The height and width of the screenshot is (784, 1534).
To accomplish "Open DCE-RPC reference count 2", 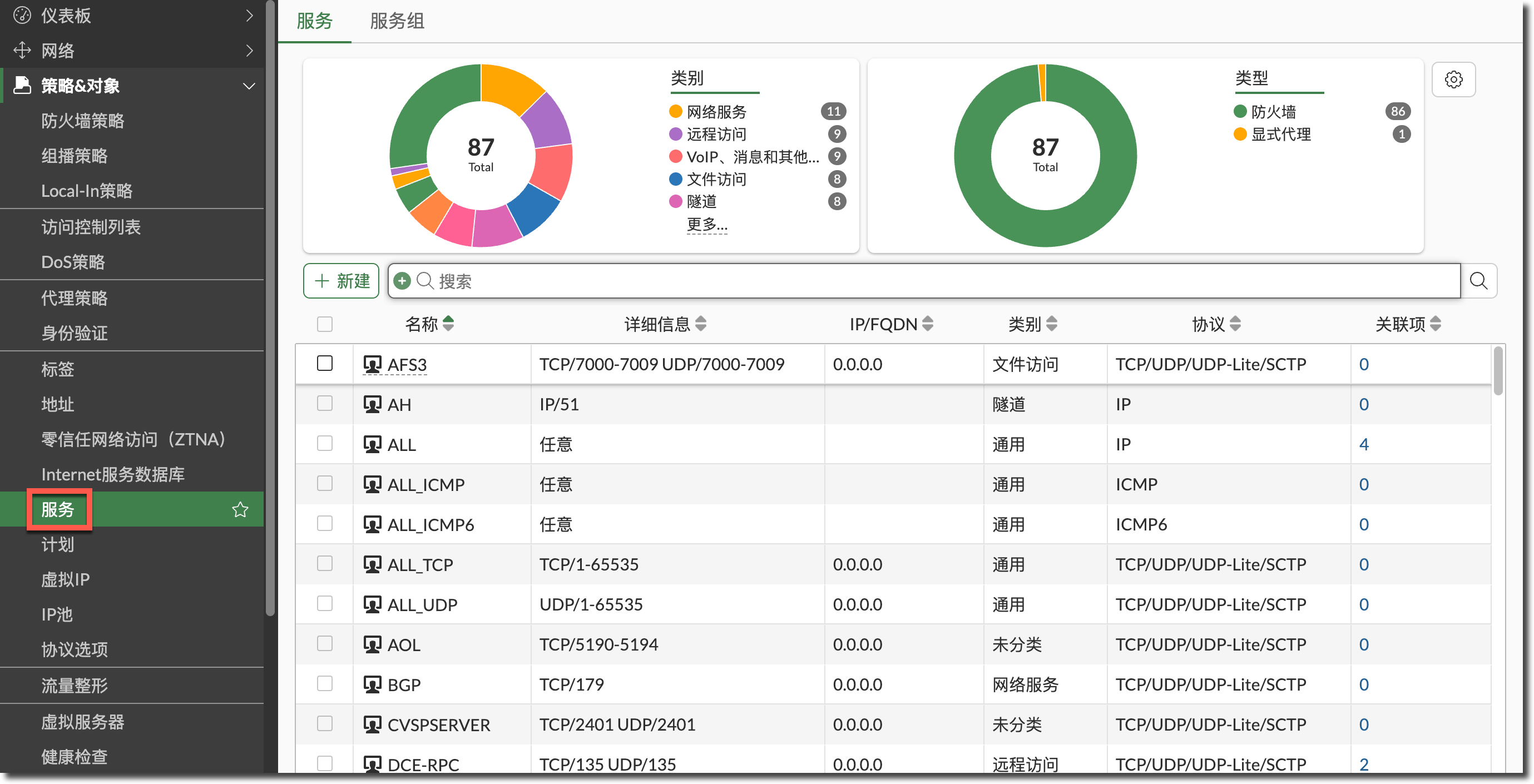I will [x=1364, y=764].
